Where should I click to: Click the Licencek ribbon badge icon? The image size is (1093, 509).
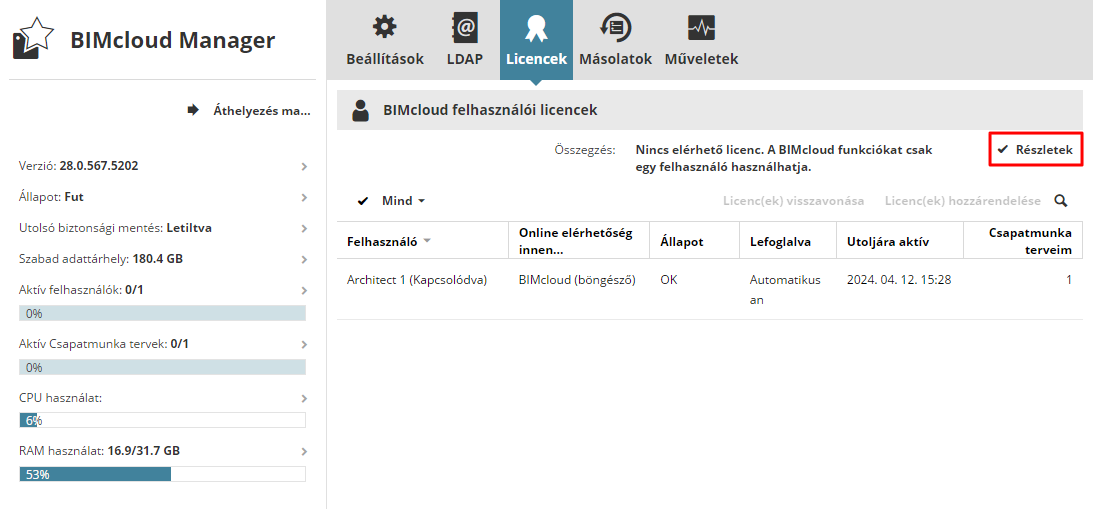(x=535, y=28)
